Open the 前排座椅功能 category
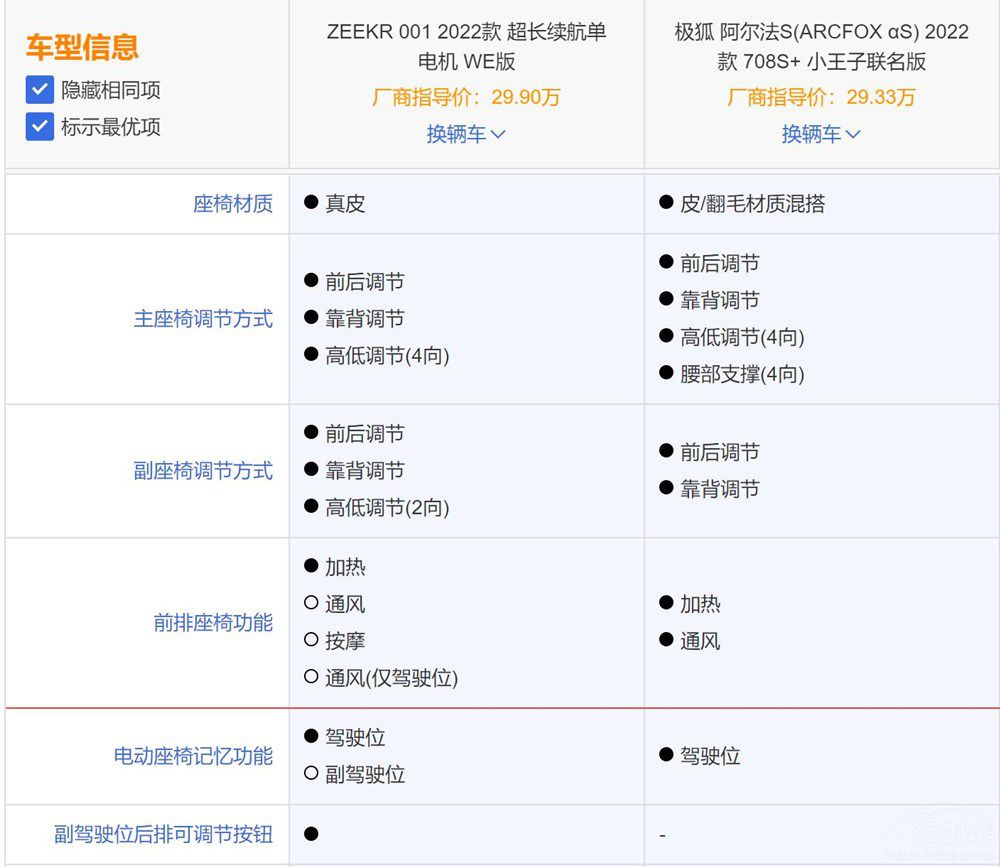Screen dimensions: 1000x867 [x=211, y=621]
